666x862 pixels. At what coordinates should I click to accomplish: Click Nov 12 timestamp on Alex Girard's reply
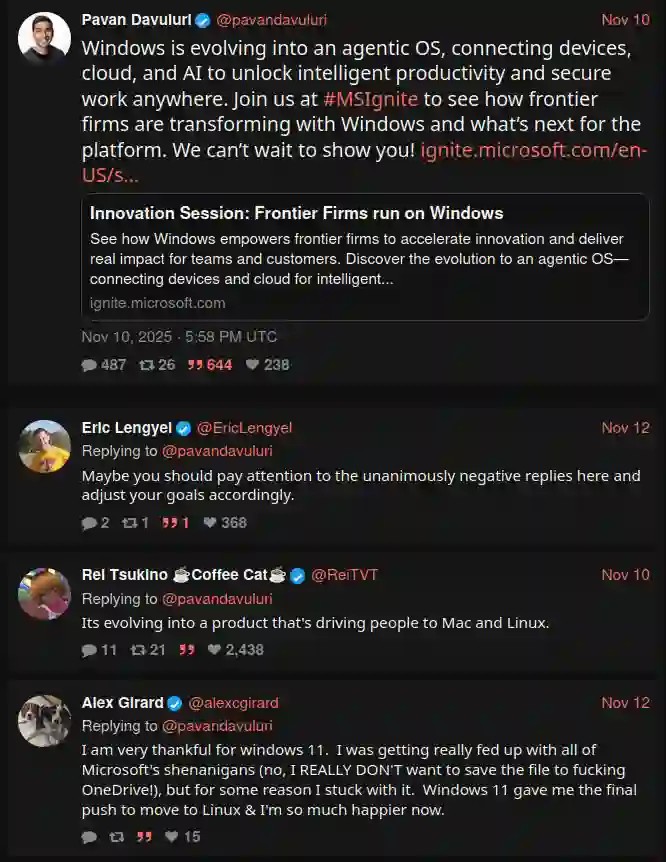point(625,703)
